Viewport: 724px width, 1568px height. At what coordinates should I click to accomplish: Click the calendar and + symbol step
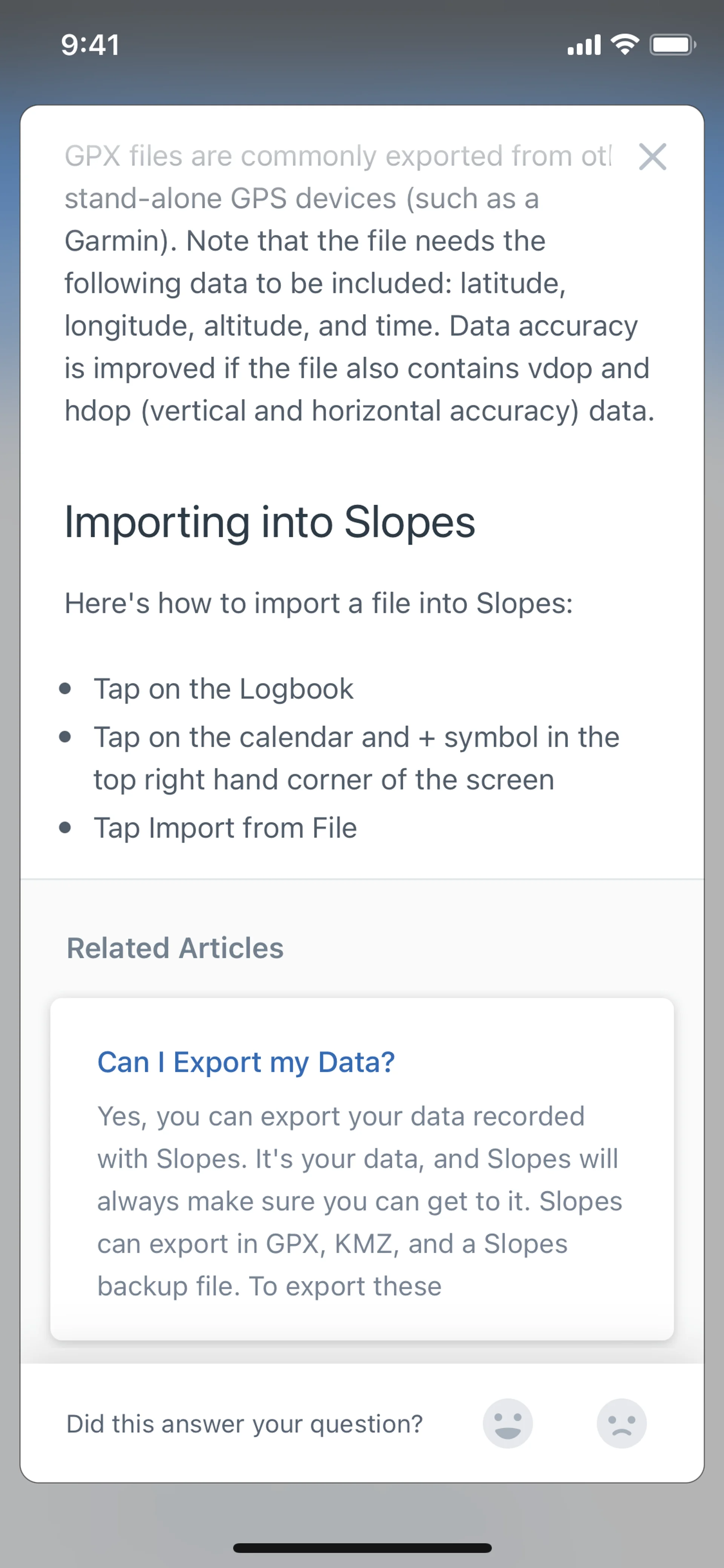(356, 759)
